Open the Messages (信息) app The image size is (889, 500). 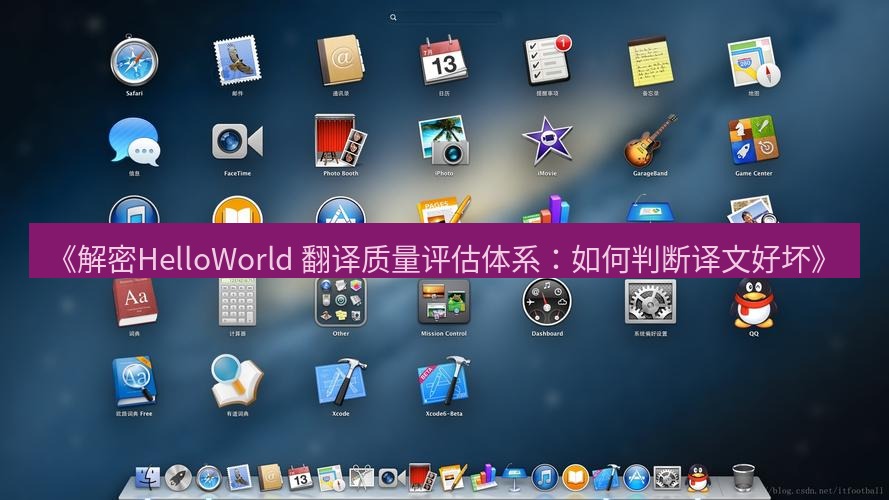tap(134, 142)
